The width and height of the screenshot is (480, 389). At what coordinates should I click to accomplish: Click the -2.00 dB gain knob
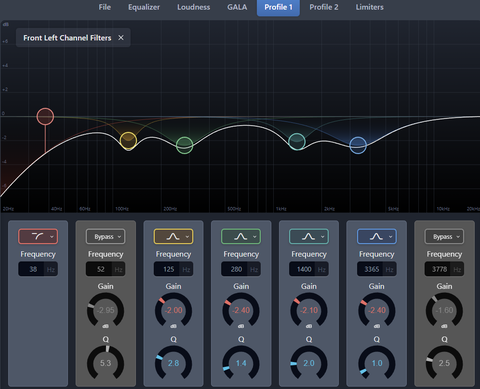(173, 311)
